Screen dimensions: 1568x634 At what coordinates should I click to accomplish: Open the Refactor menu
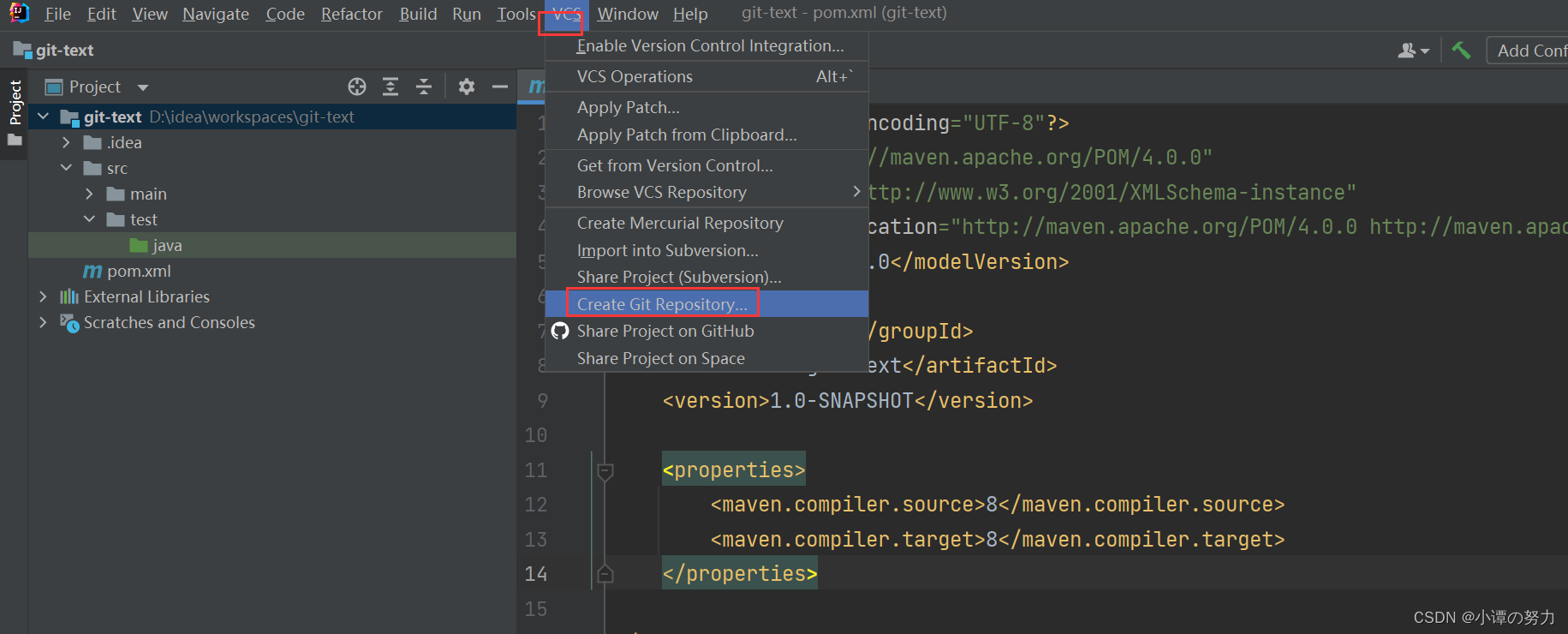pyautogui.click(x=352, y=14)
